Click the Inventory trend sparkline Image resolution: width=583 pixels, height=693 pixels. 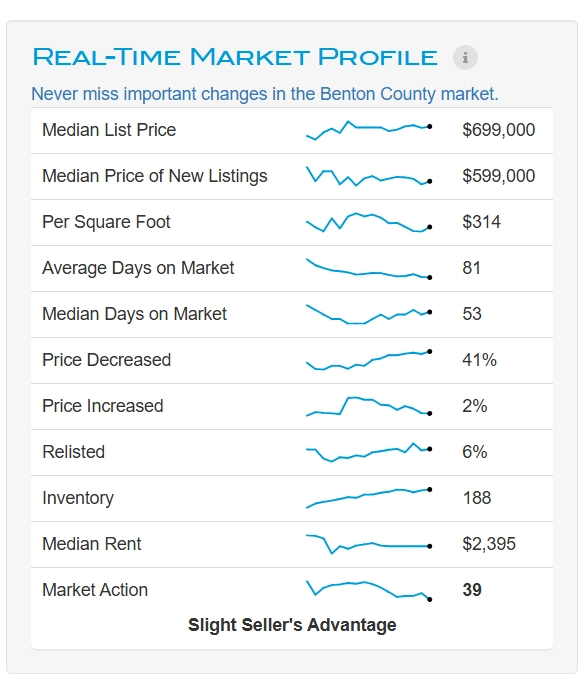pos(369,498)
